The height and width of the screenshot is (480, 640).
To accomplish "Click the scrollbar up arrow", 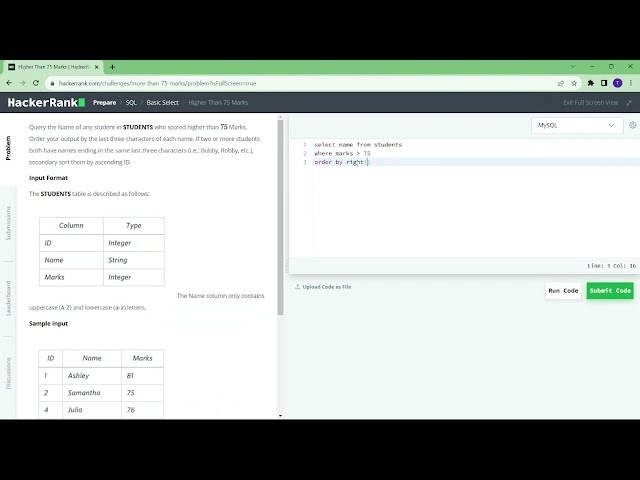I will click(x=280, y=118).
